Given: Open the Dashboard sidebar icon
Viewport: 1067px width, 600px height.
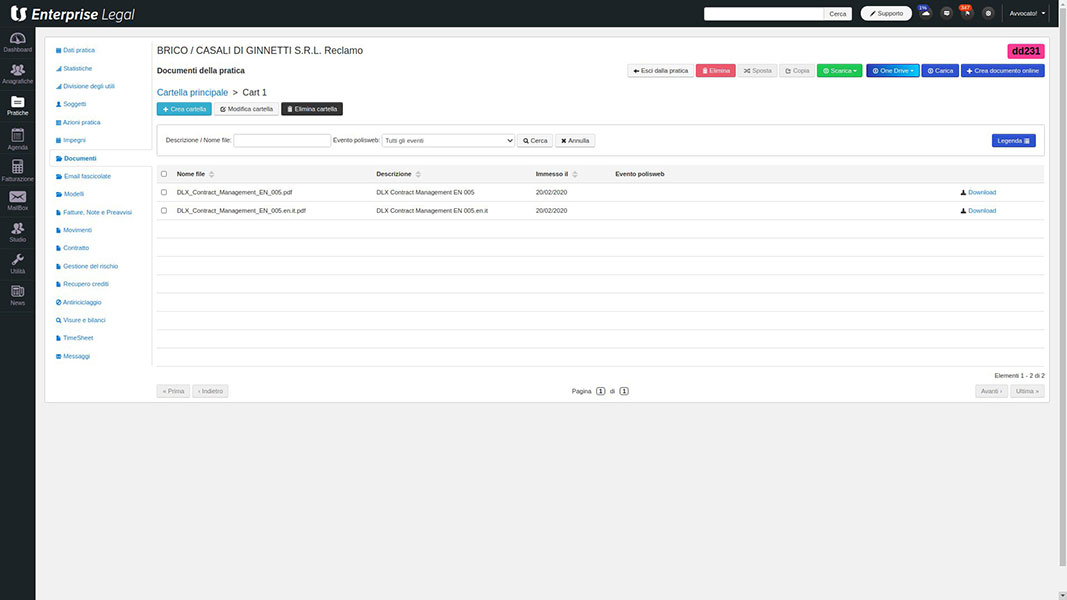Looking at the screenshot, I should [x=18, y=42].
